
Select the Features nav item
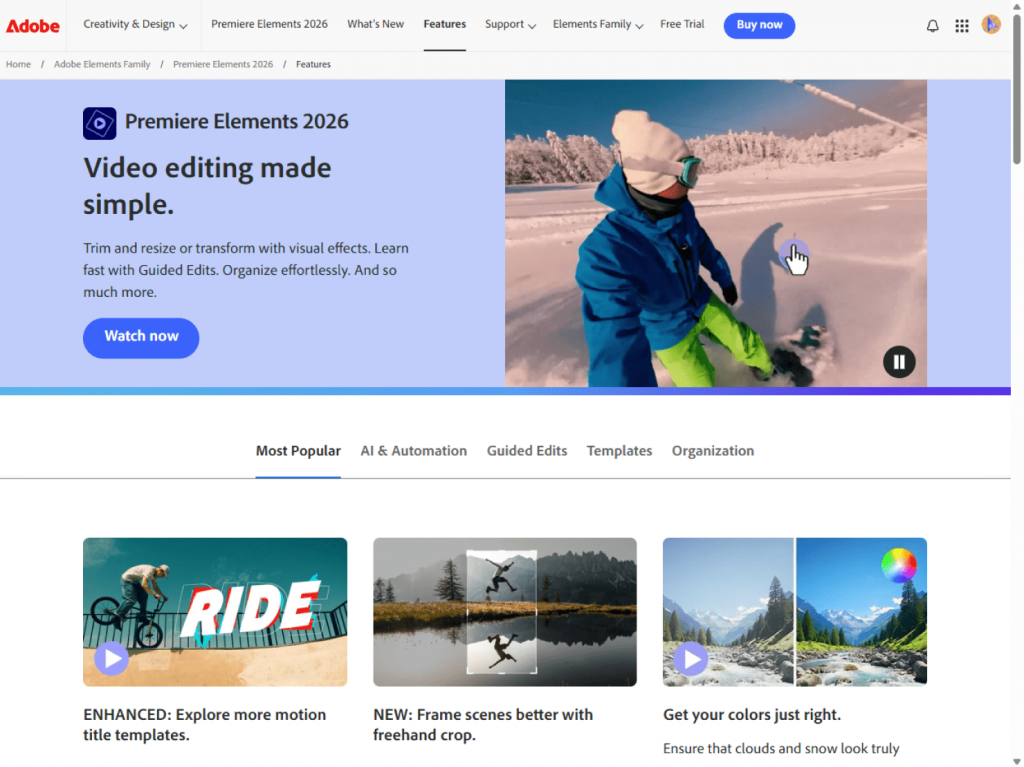[x=445, y=24]
